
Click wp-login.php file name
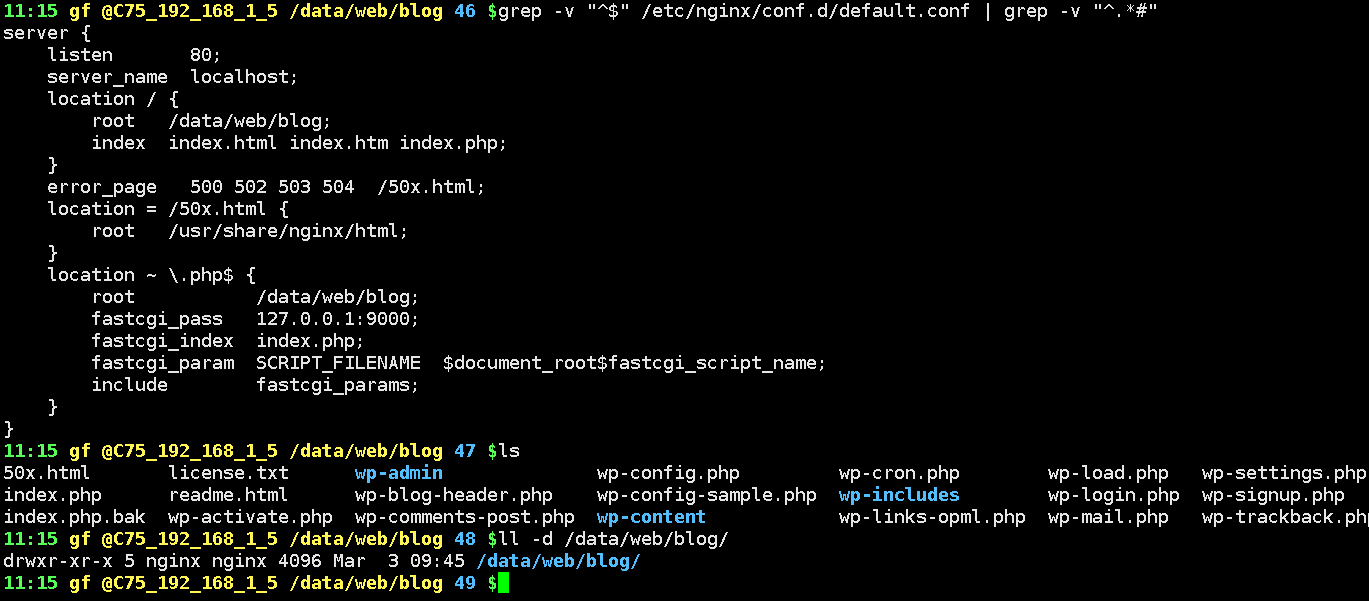click(x=1114, y=495)
